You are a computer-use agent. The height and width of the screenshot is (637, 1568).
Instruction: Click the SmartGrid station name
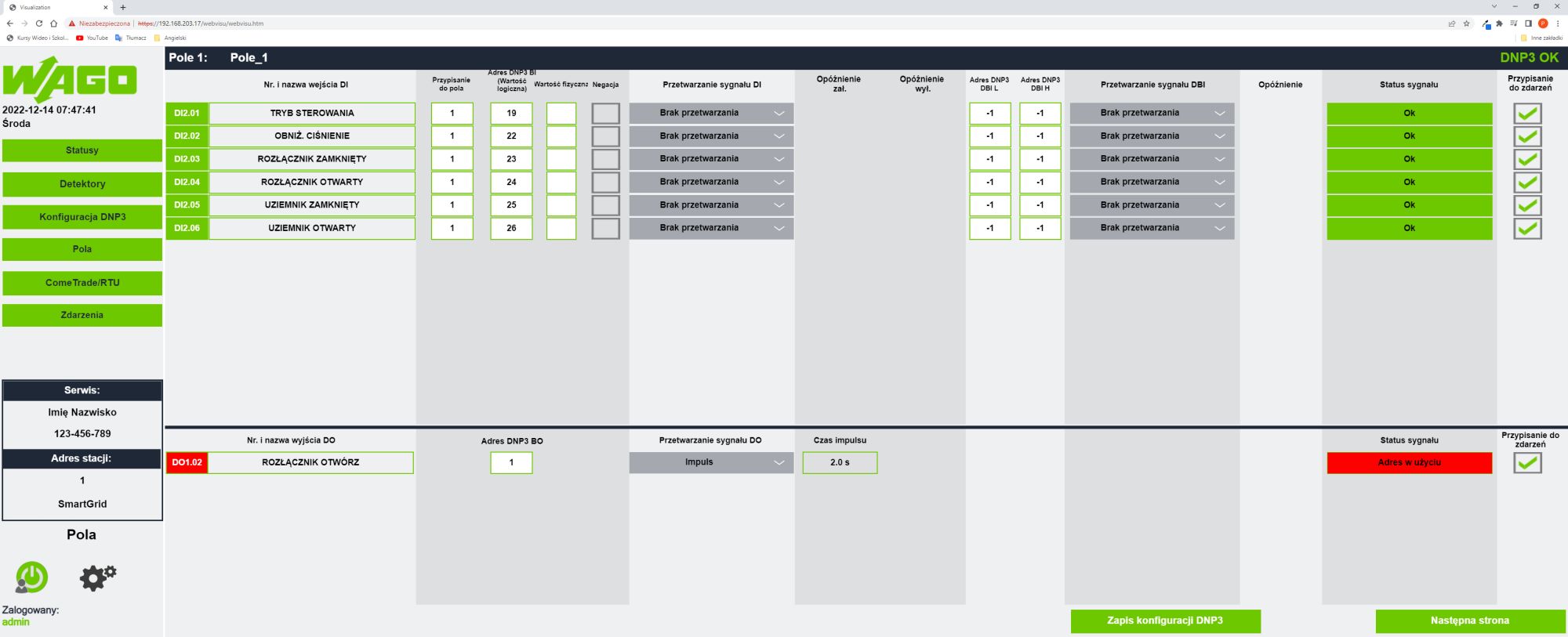click(x=82, y=504)
